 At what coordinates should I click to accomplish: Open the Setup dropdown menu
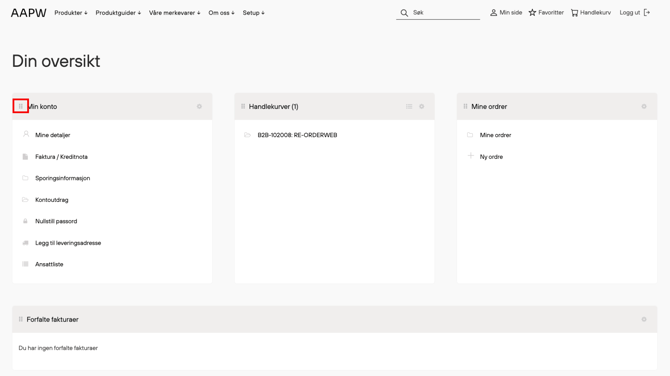pos(253,13)
